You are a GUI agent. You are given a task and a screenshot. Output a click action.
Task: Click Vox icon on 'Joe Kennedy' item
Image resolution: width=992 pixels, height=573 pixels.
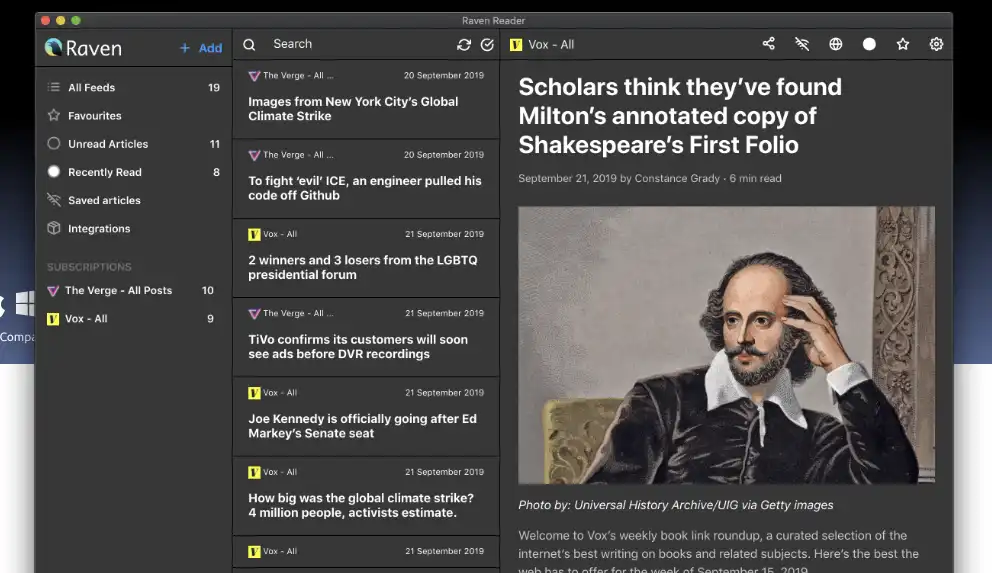(254, 393)
